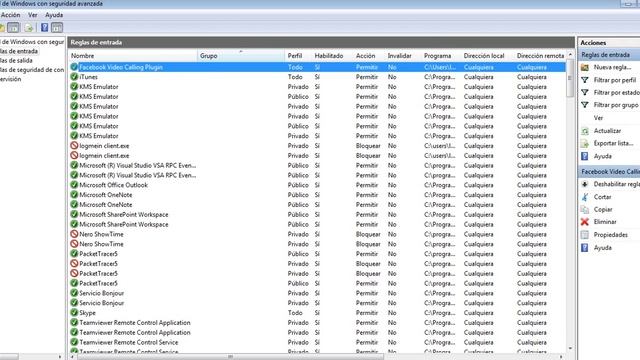Select Reglas de seguridad de conexión node

32,70
